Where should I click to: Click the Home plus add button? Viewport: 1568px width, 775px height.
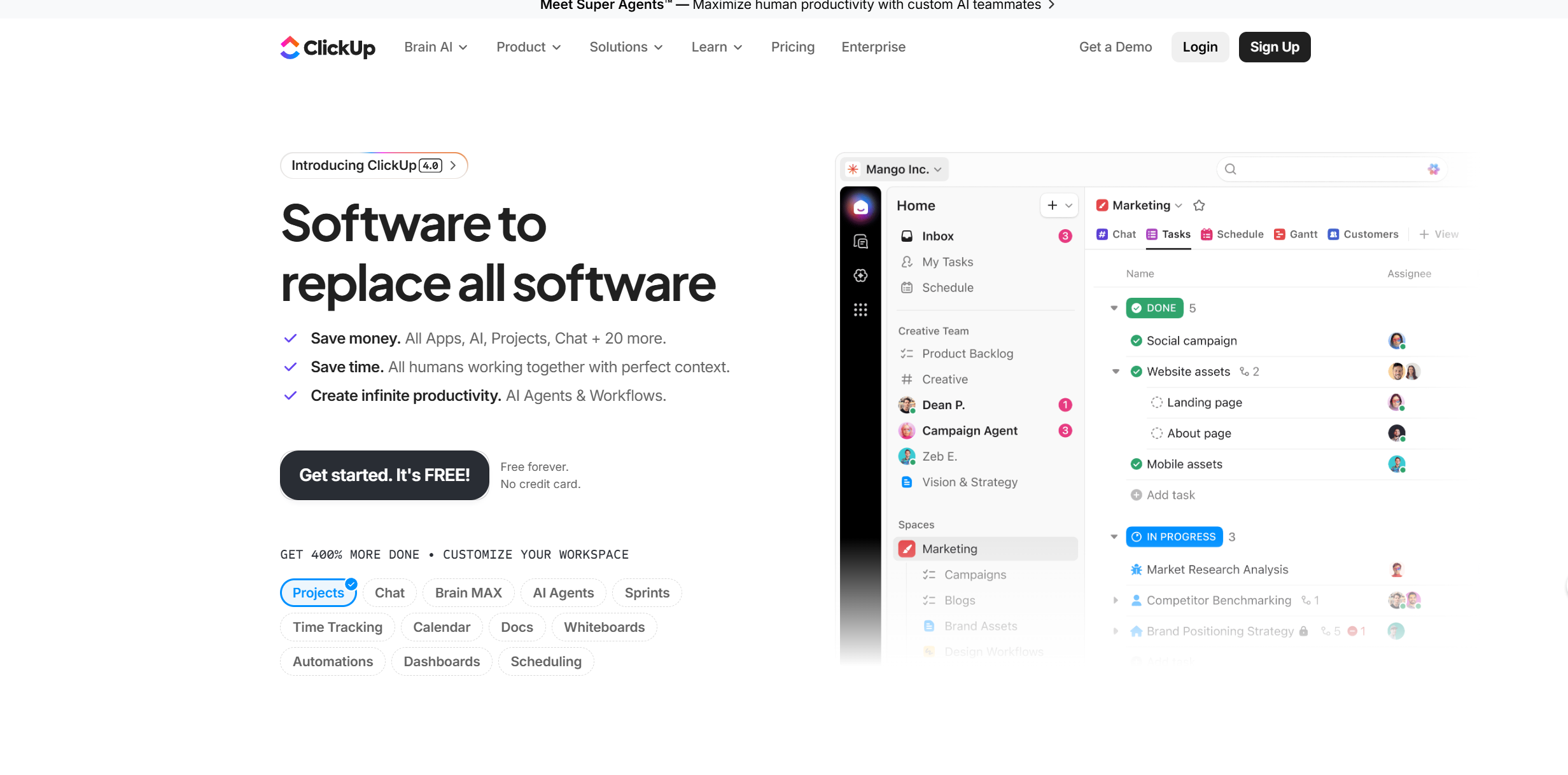[x=1053, y=206]
